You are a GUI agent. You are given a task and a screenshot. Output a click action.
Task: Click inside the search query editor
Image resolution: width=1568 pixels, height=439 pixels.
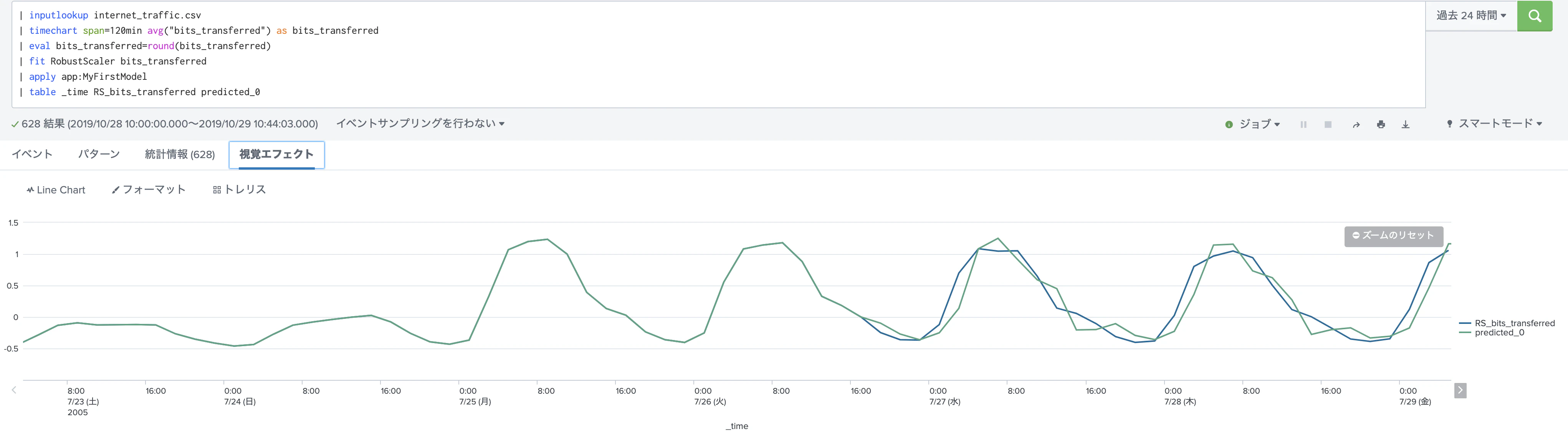(718, 55)
